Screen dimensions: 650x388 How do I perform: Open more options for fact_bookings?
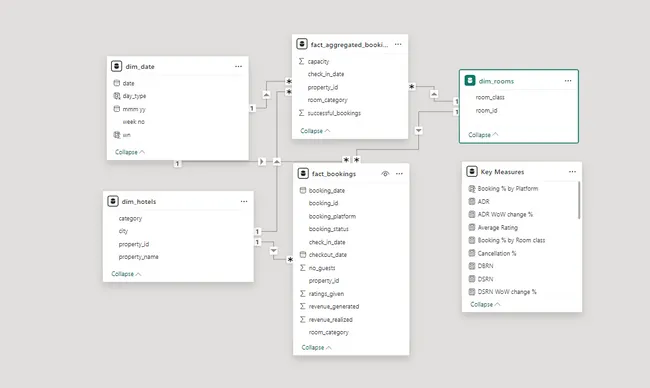pos(399,174)
